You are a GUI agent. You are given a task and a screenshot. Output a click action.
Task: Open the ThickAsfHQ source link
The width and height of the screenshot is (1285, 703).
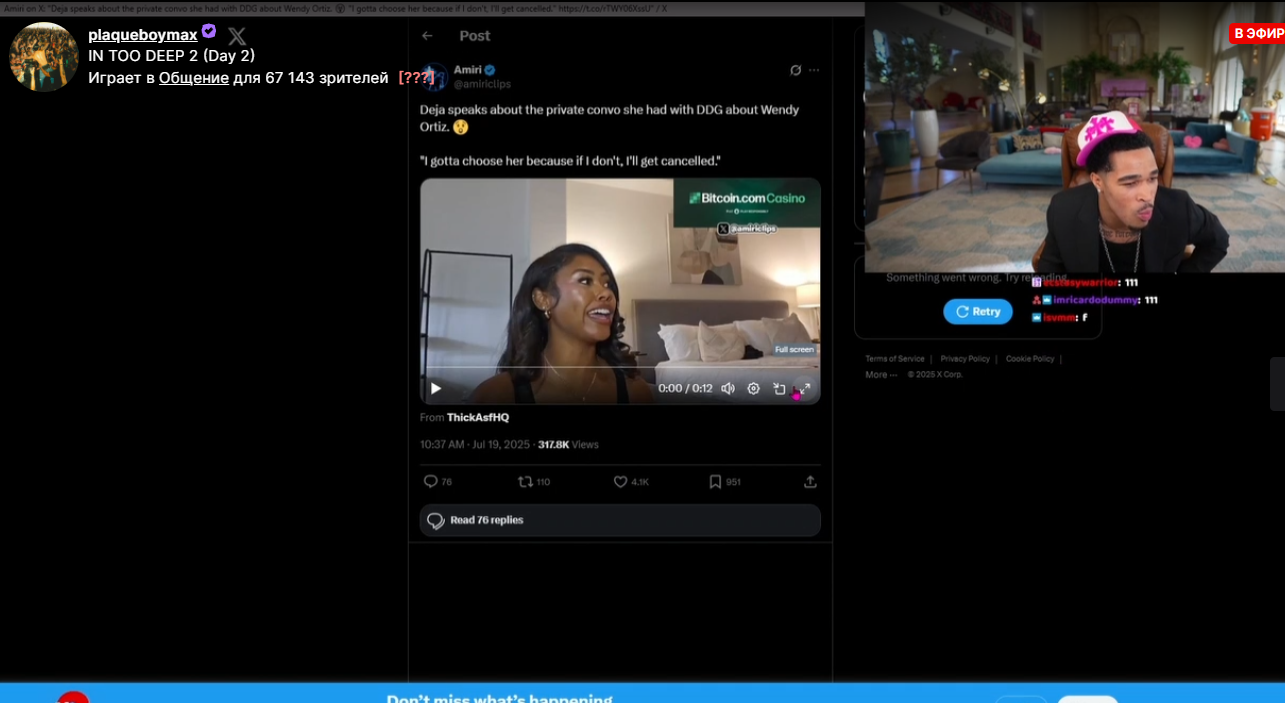point(478,417)
